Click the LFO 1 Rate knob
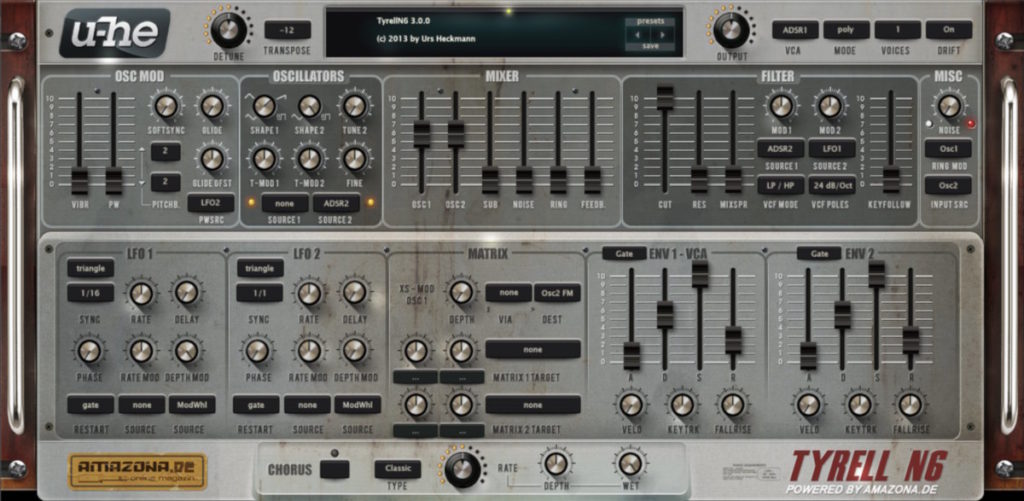The width and height of the screenshot is (1024, 501). [x=141, y=293]
